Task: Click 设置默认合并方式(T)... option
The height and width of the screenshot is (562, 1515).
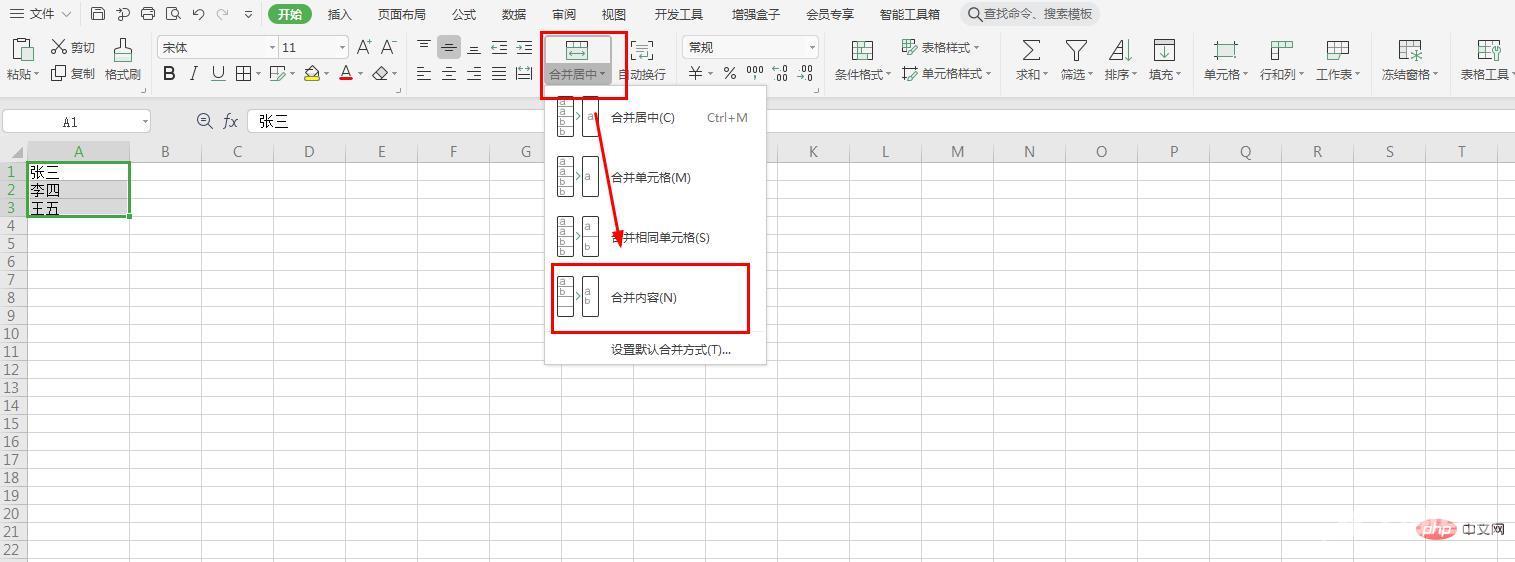Action: (670, 350)
